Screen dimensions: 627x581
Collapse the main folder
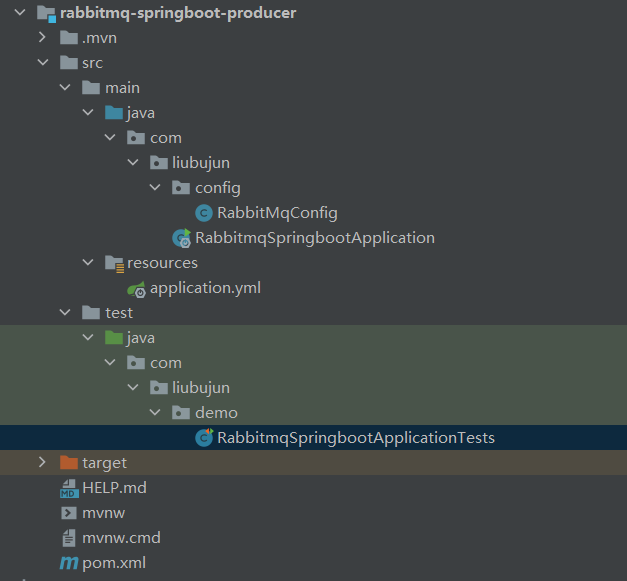click(x=65, y=88)
